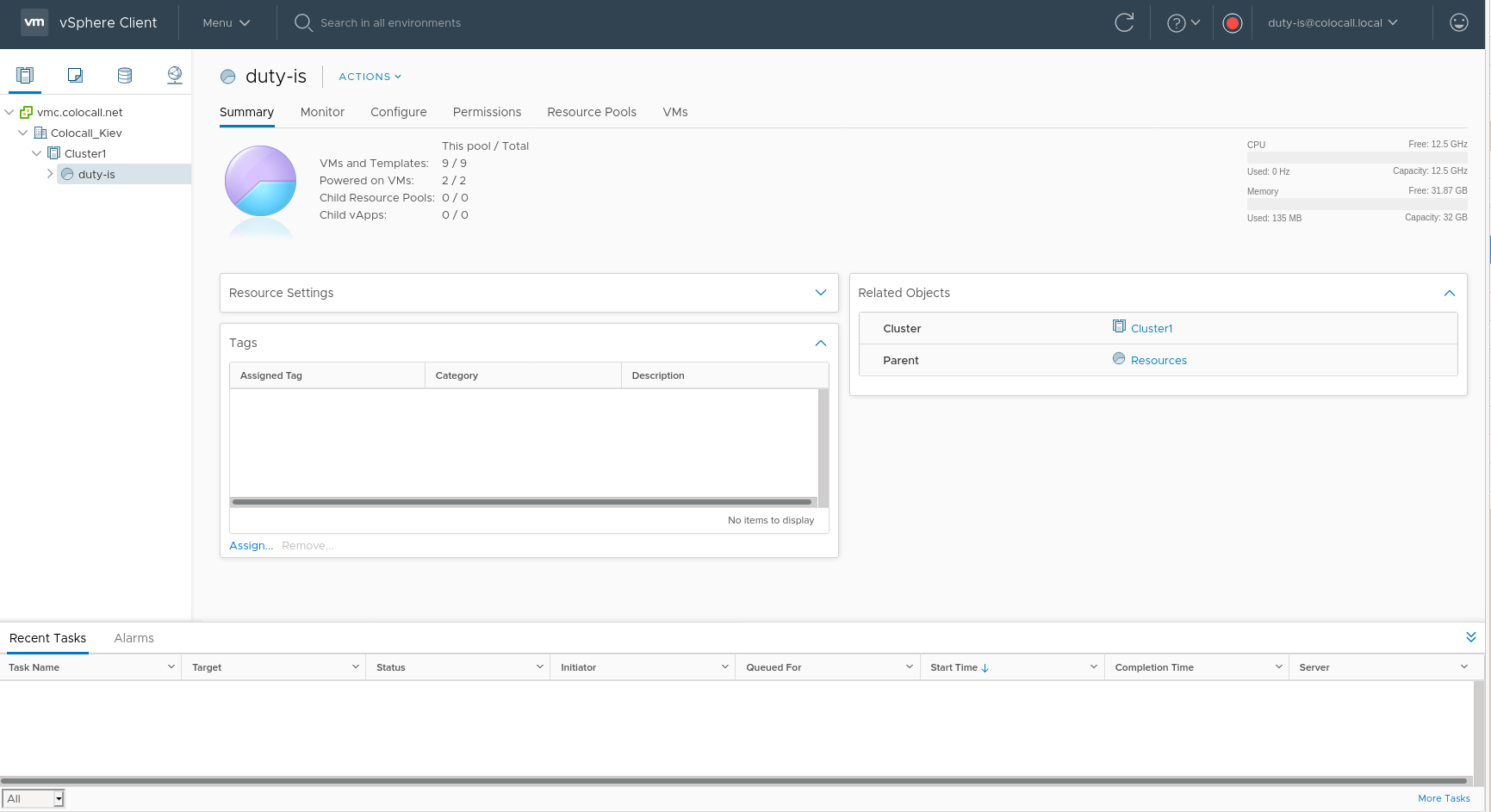Switch to VMs and Templates inventory icon
The image size is (1491, 812).
(x=75, y=75)
